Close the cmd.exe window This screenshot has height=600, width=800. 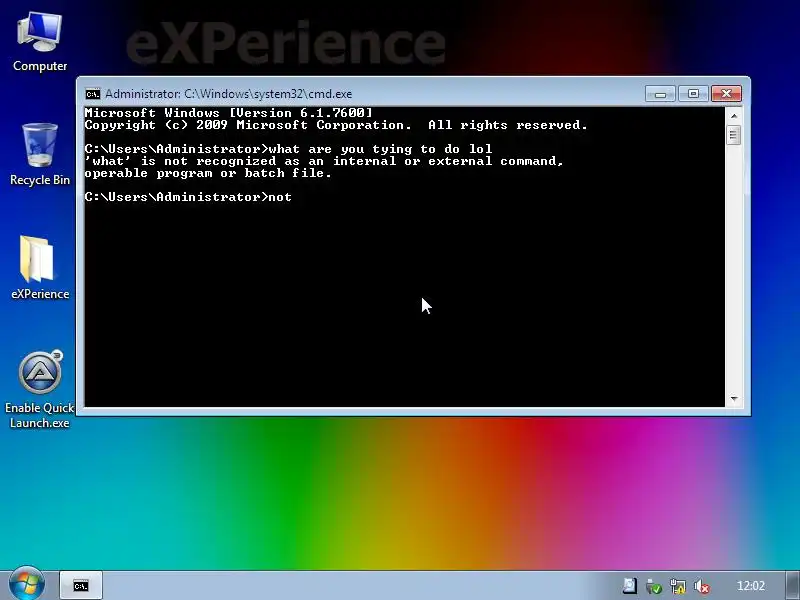726,94
